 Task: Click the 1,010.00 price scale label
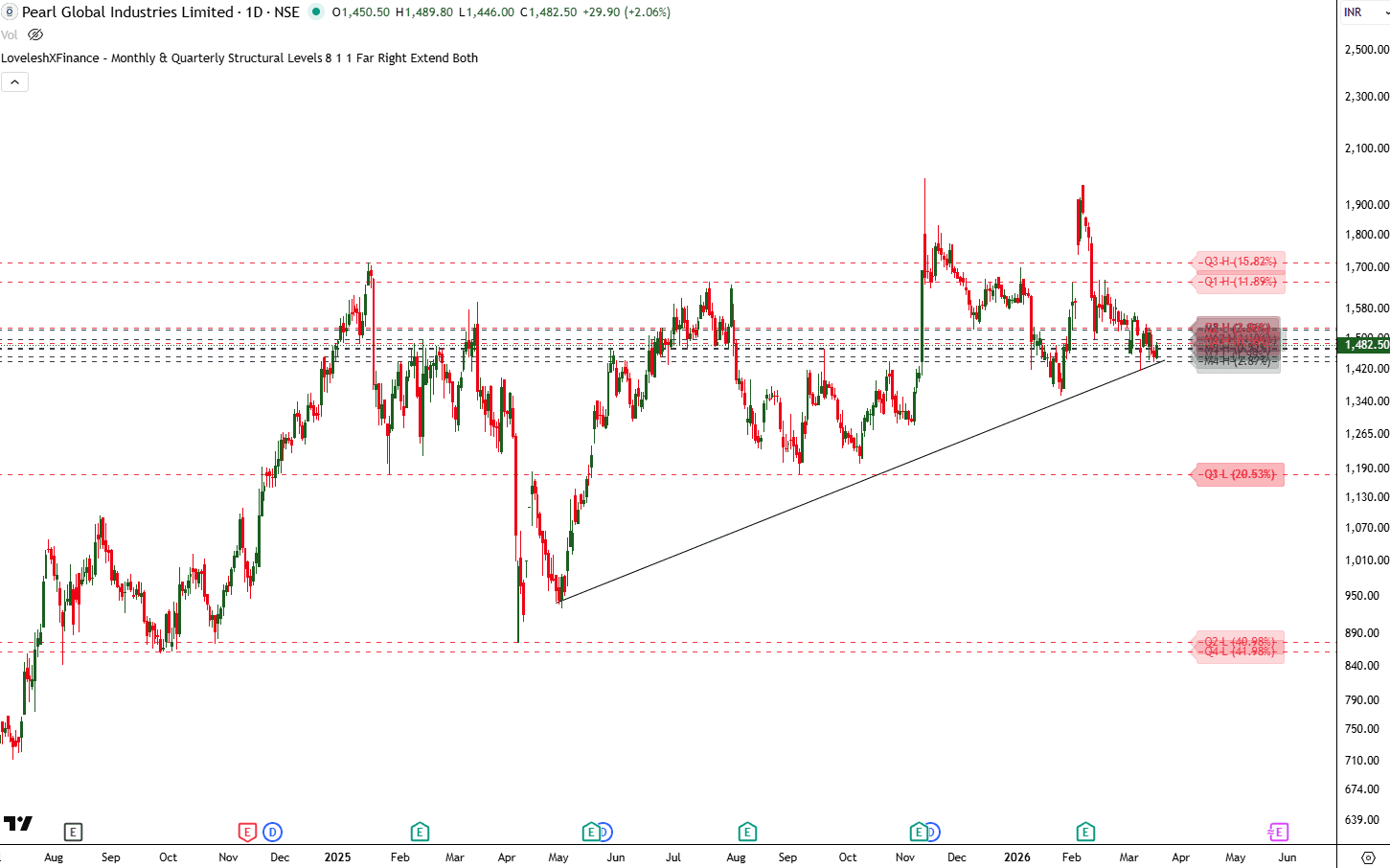pos(1367,560)
